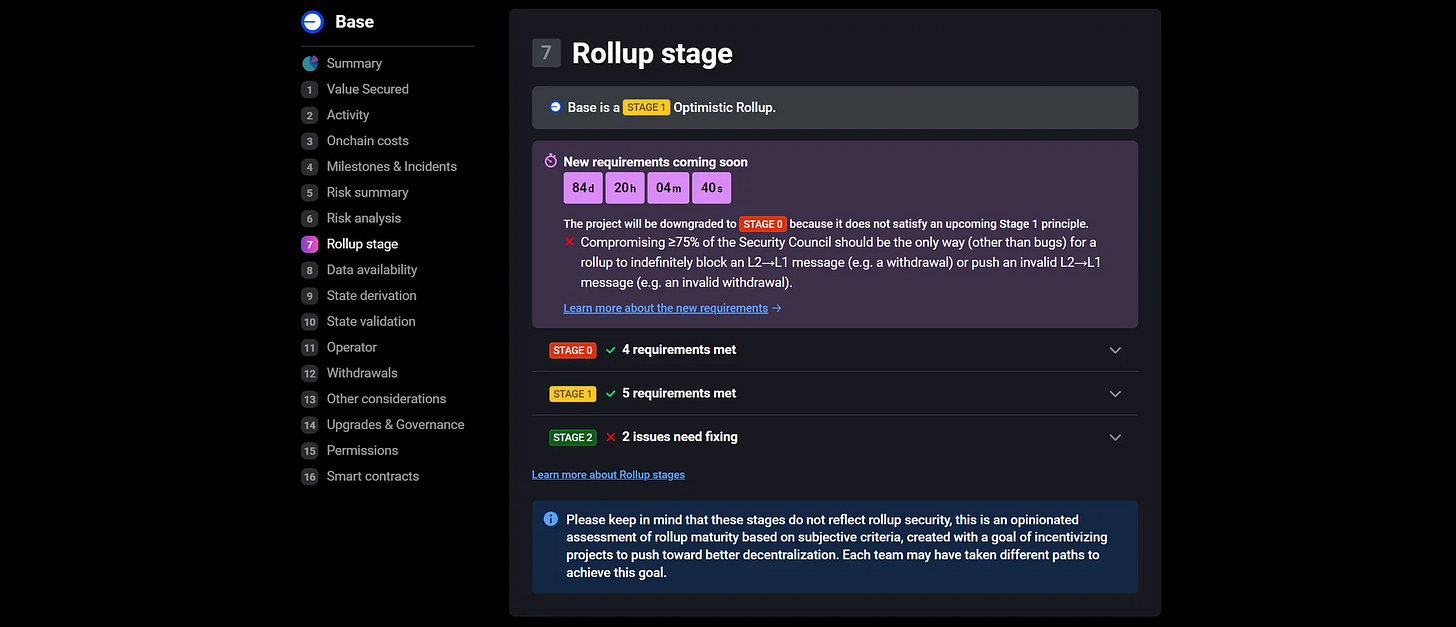Navigate to Upgrades & Governance
Image resolution: width=1456 pixels, height=627 pixels.
pyautogui.click(x=395, y=425)
